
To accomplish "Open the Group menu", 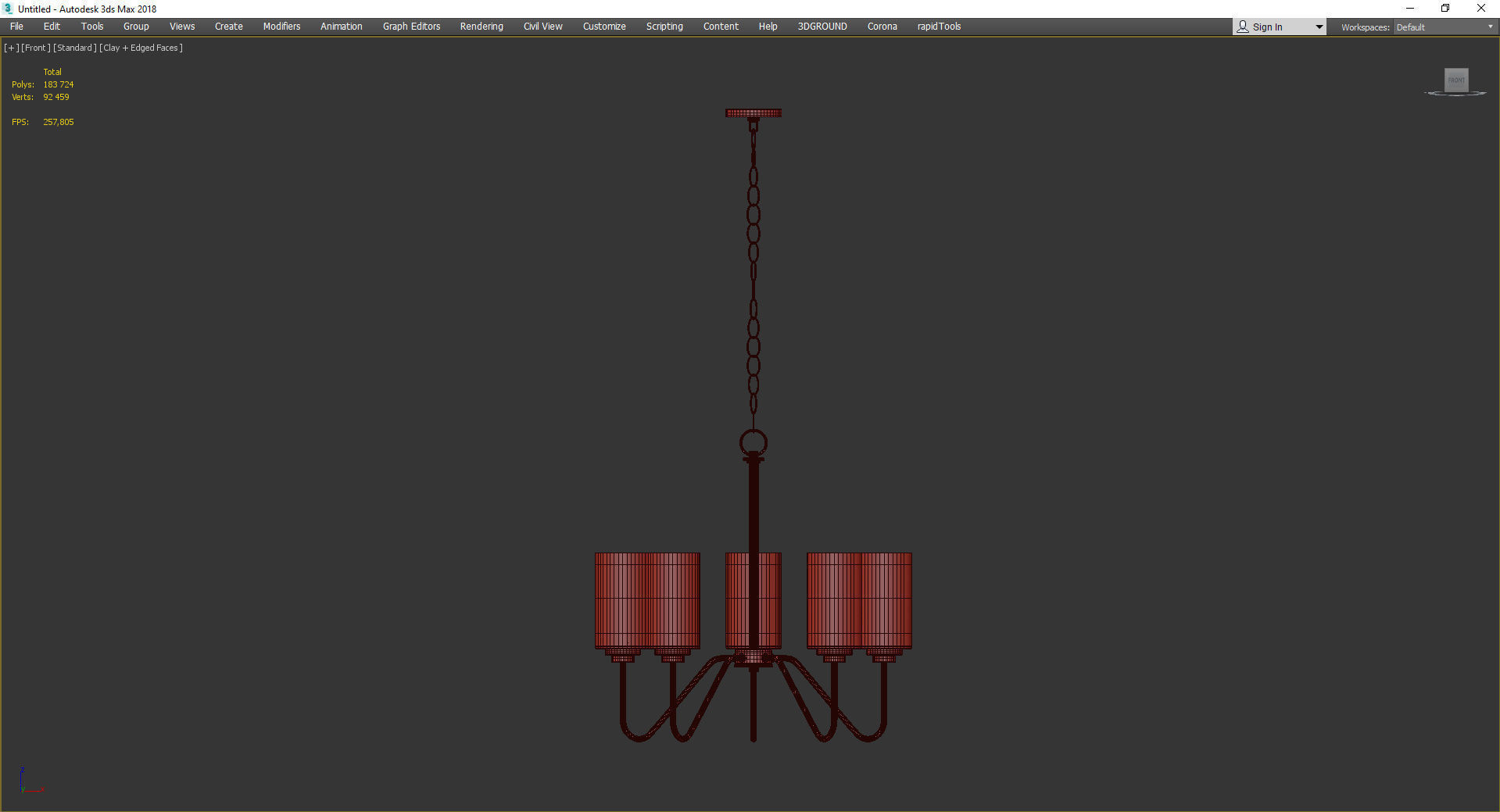I will 136,27.
